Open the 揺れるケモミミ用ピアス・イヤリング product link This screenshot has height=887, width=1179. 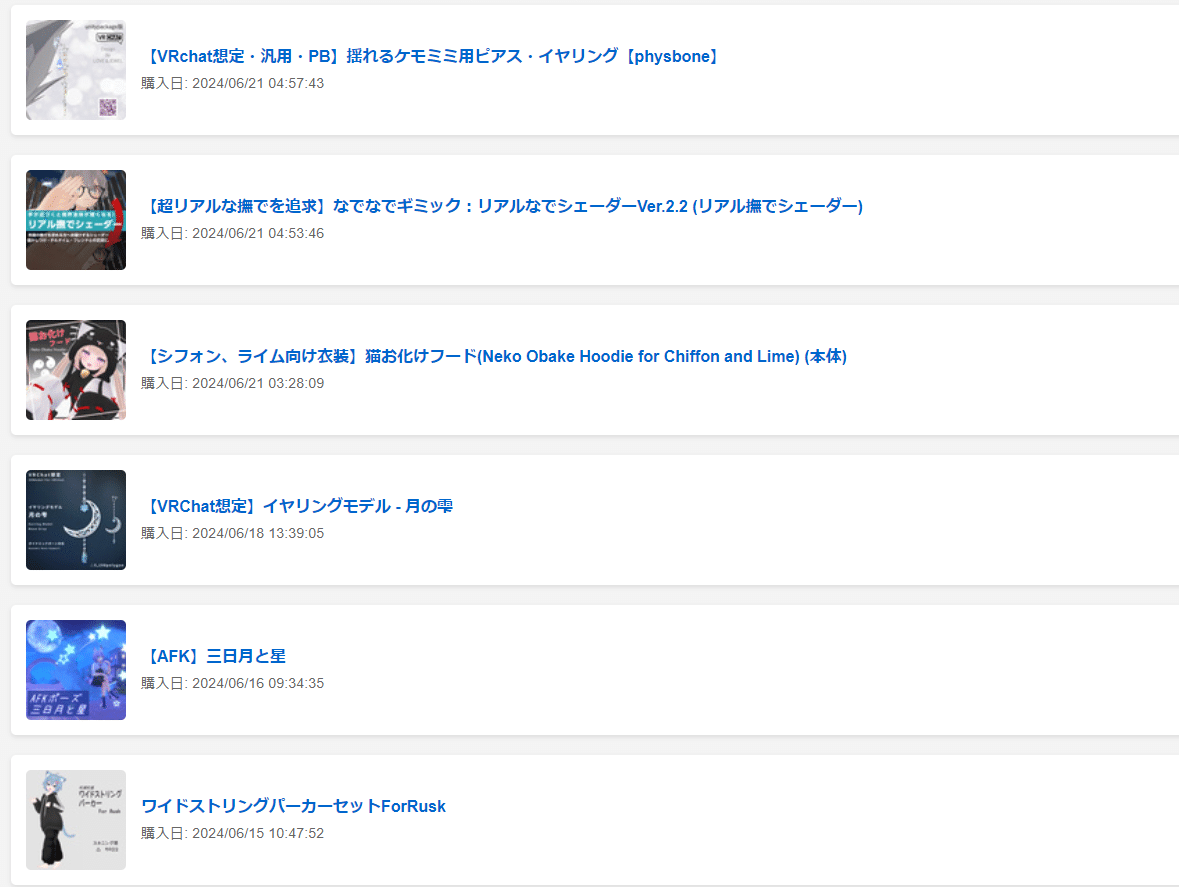click(x=432, y=56)
